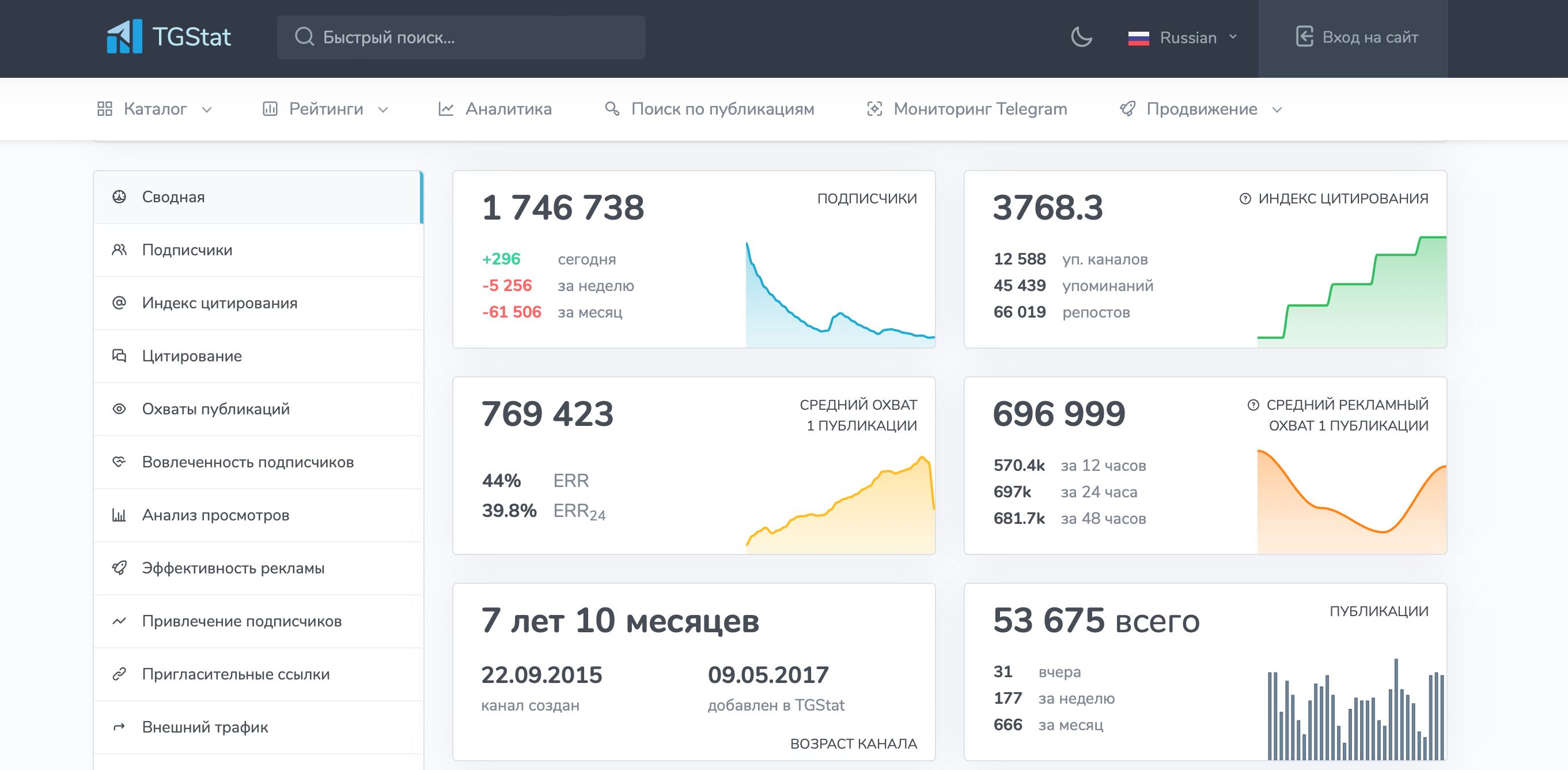Click the Подписчики people icon
The height and width of the screenshot is (770, 1568).
pos(119,250)
